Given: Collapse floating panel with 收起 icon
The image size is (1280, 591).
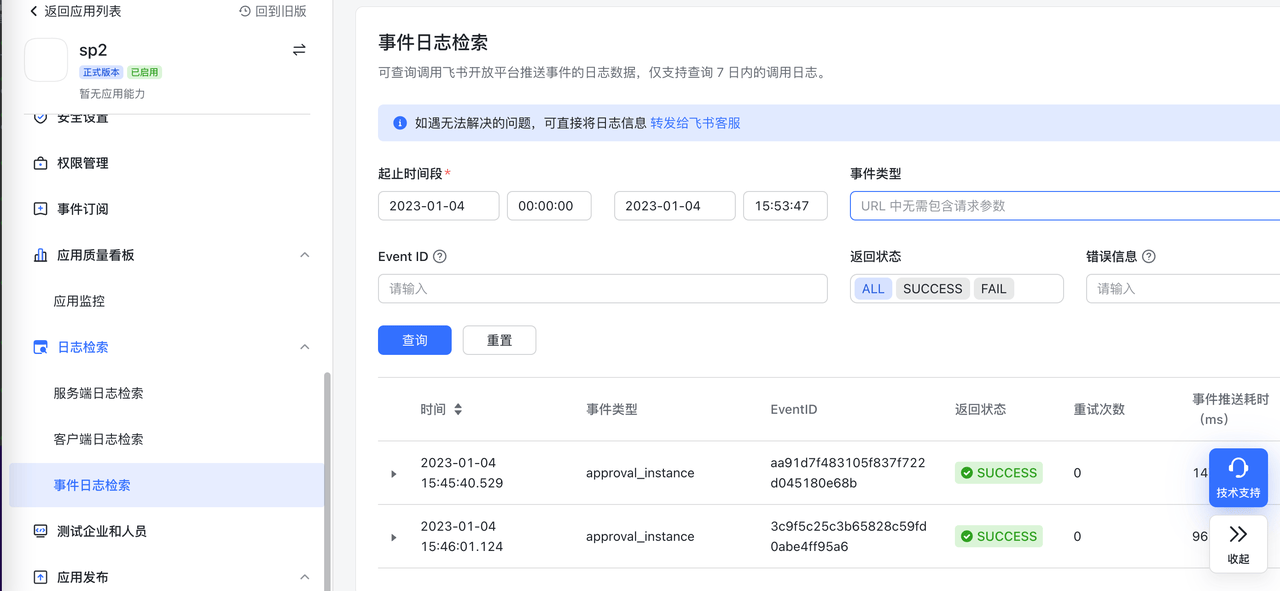Looking at the screenshot, I should (1238, 535).
